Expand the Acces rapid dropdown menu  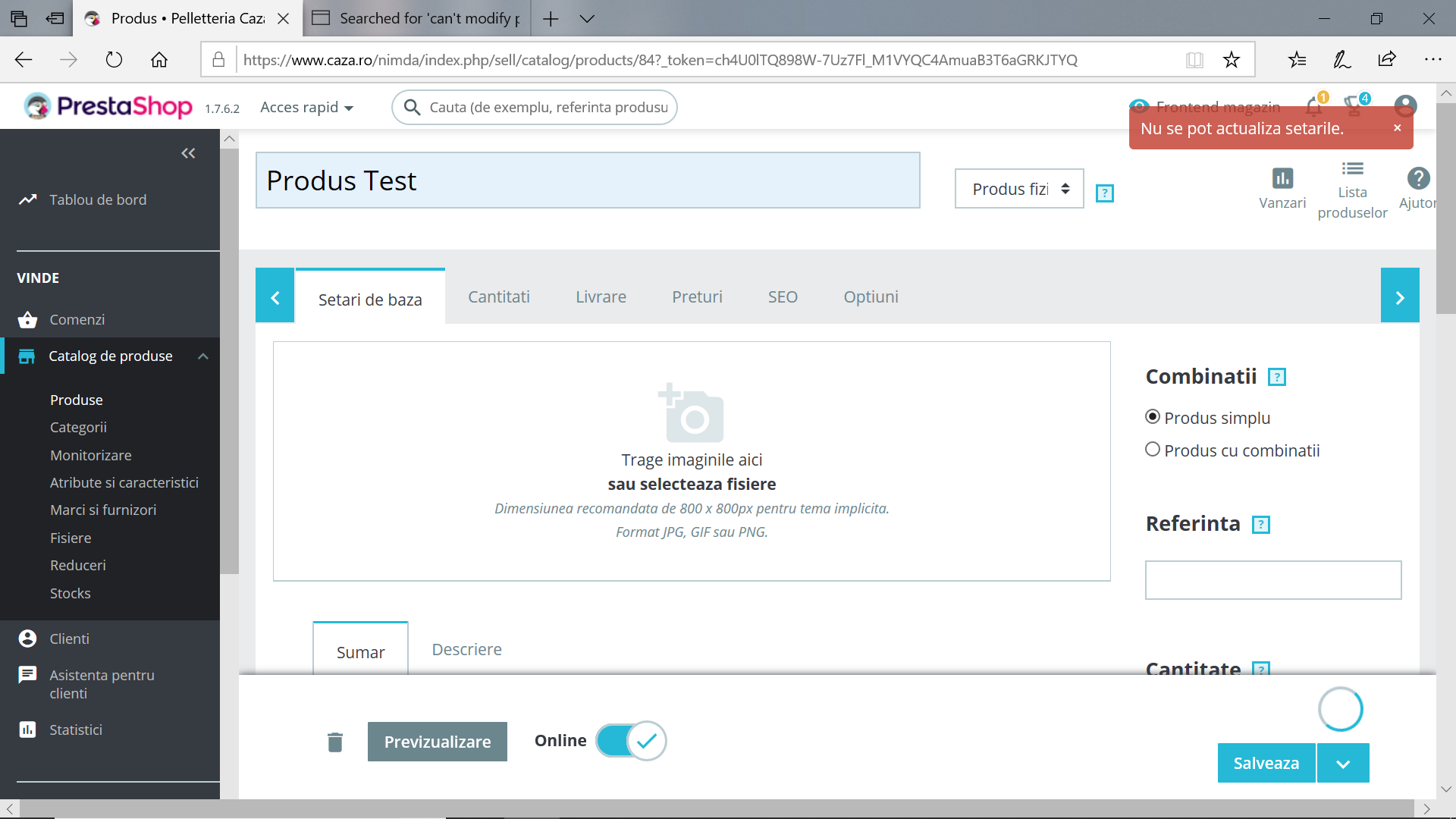click(306, 108)
